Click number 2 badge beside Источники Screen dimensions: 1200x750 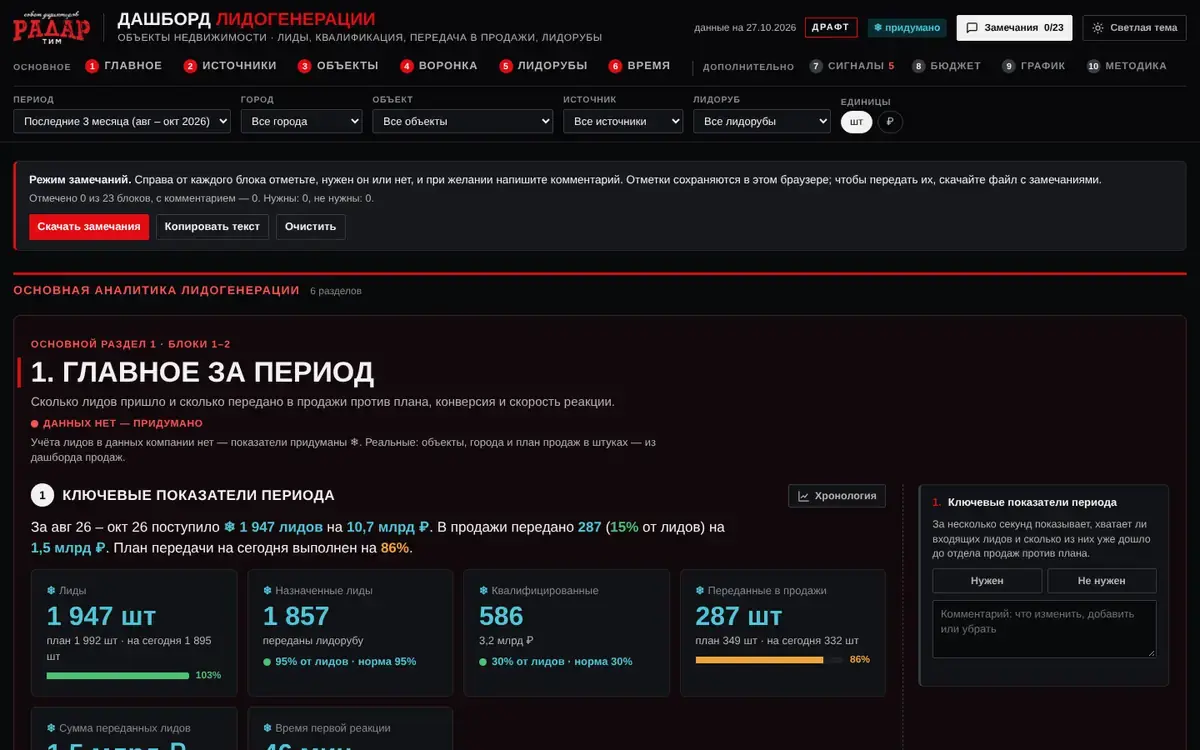(190, 66)
